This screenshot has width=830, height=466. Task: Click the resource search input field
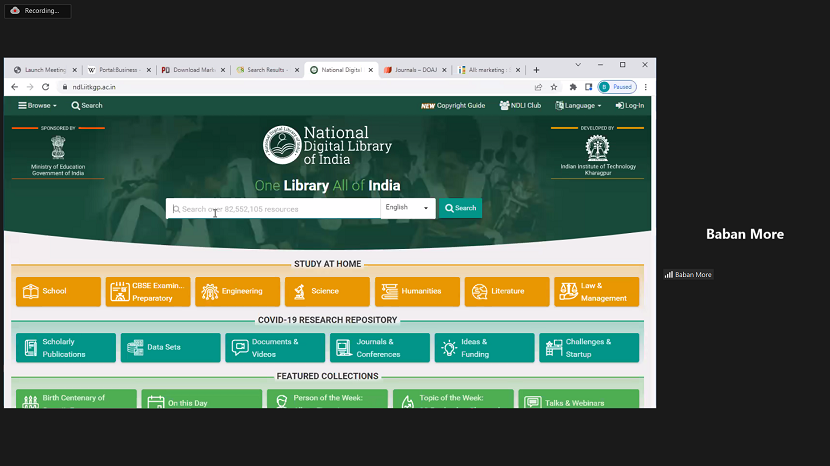tap(275, 209)
